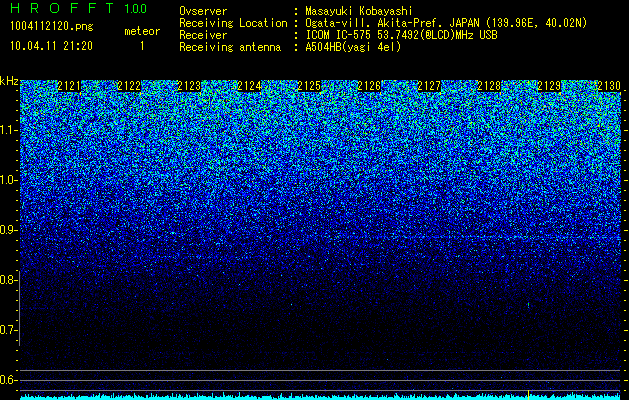Click the 0.8 kHz axis label
Screen dimensions: 629x400
pyautogui.click(x=7, y=280)
